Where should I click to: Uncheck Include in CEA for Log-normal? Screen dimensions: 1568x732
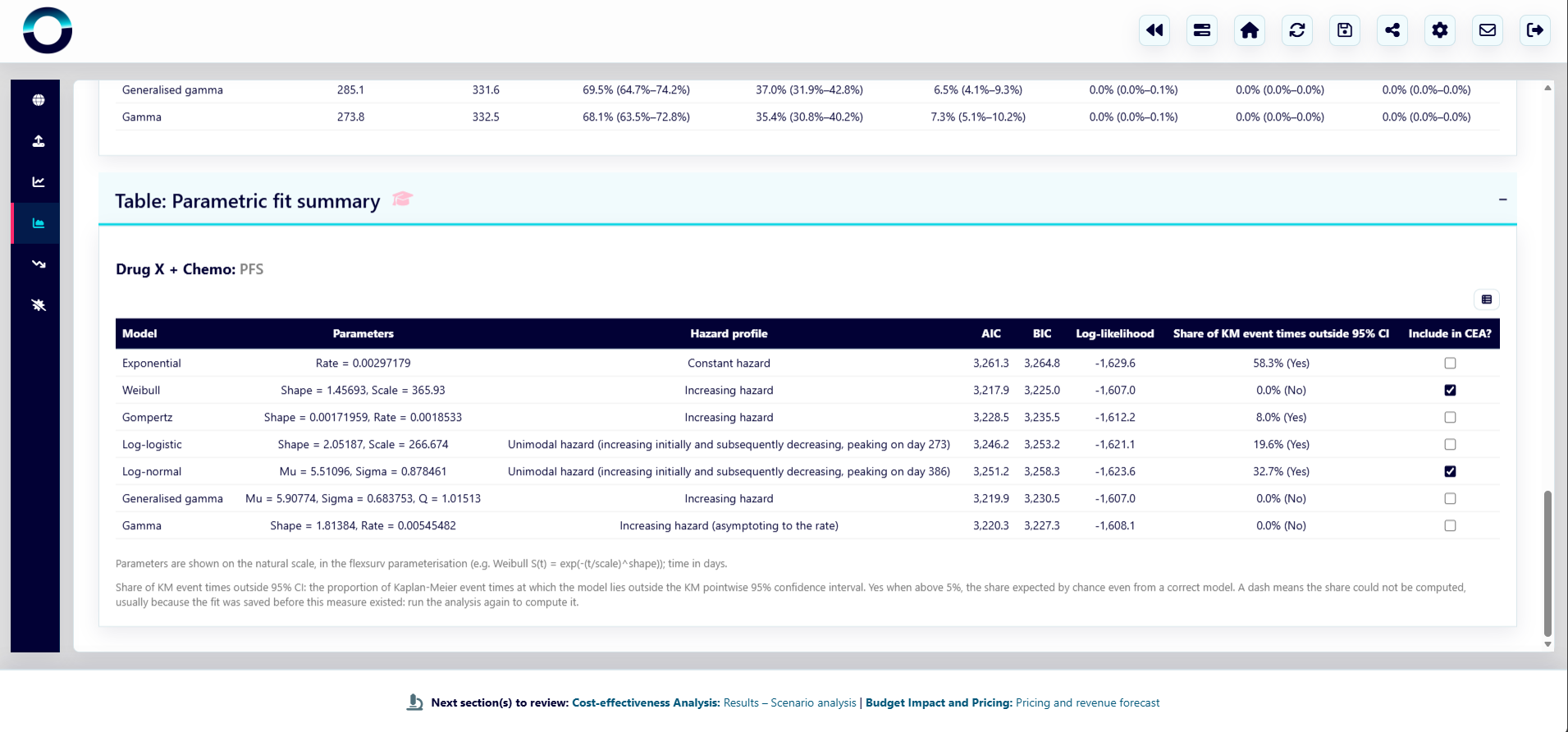point(1450,472)
